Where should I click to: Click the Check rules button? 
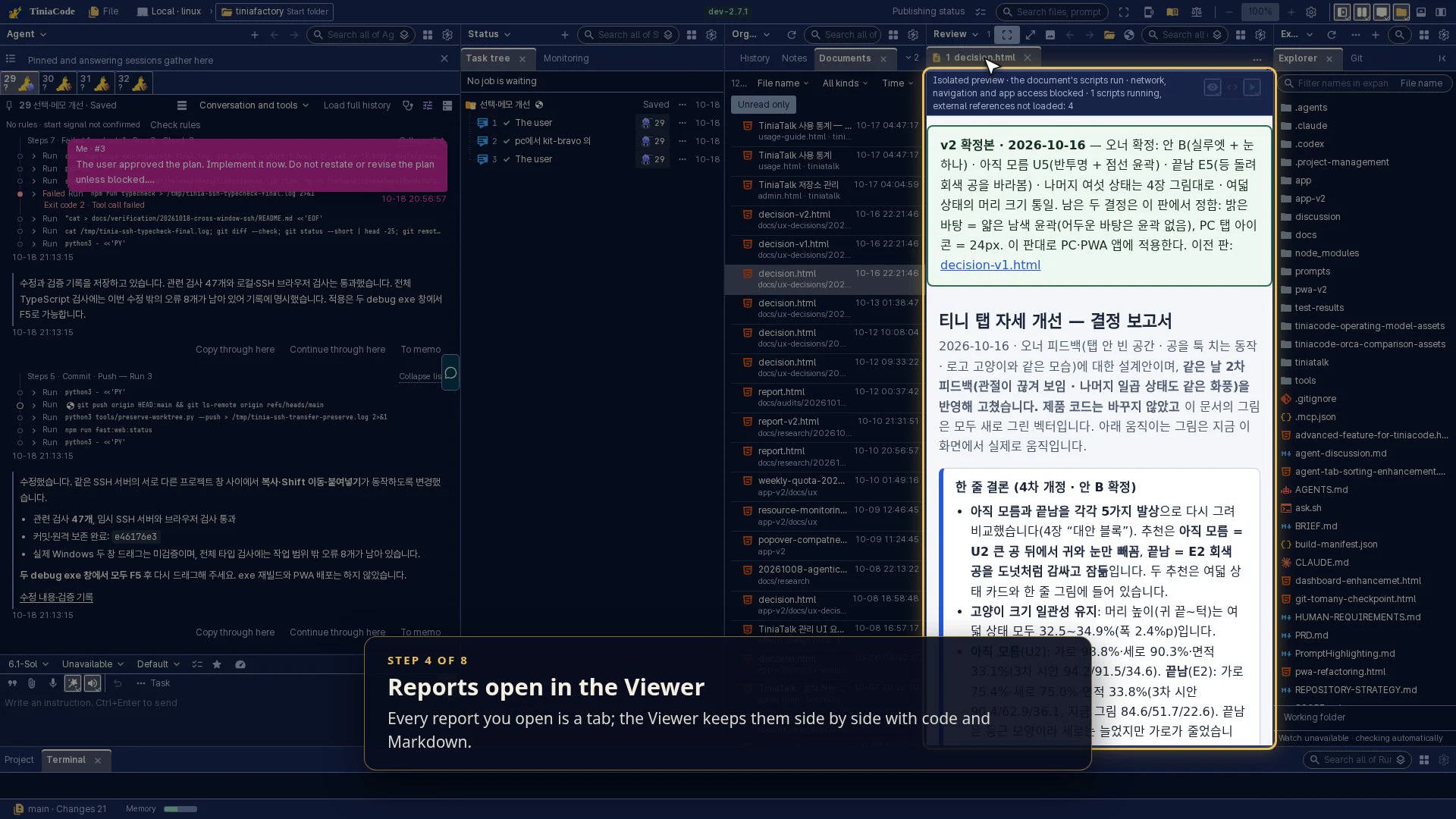[175, 125]
